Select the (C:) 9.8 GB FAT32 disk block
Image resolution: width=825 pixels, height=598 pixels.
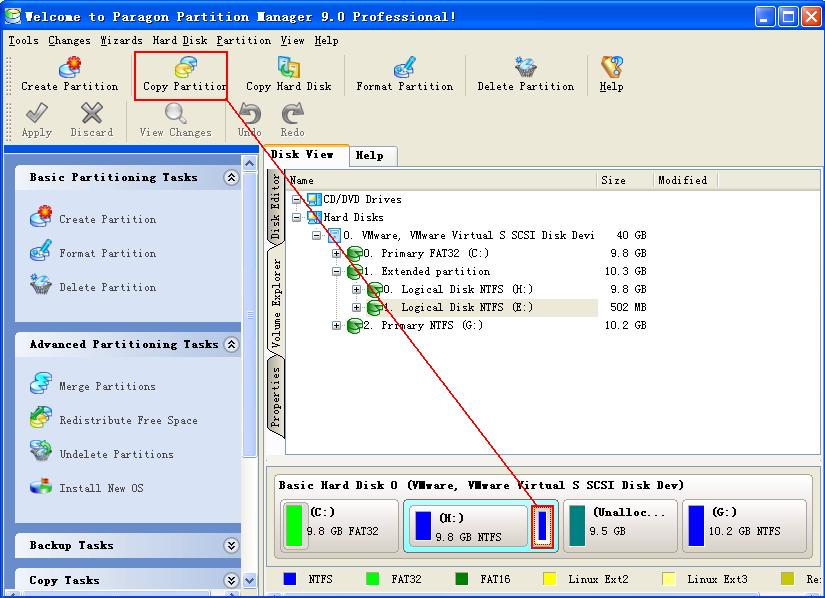(x=340, y=525)
